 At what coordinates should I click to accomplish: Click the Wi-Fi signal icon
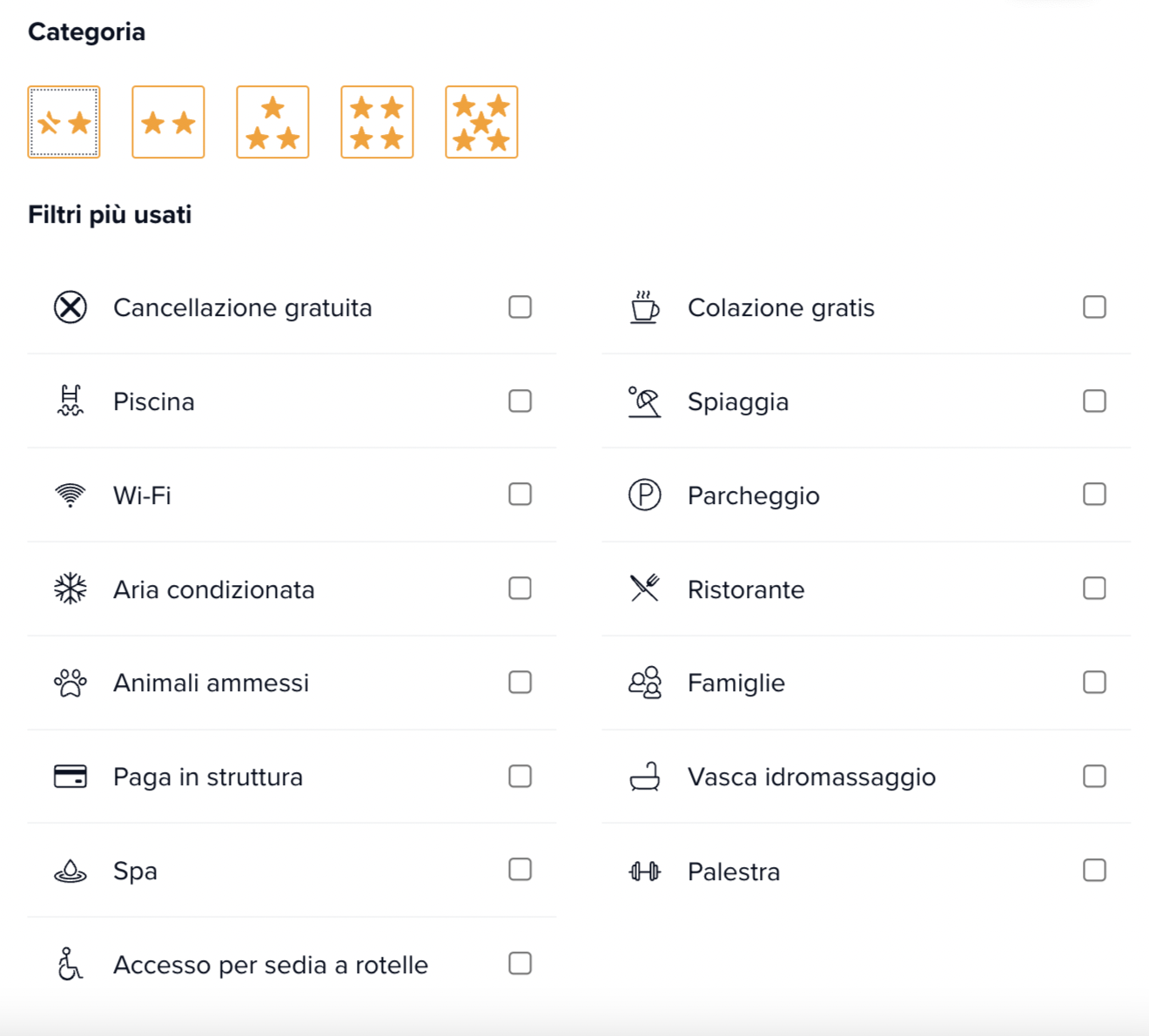71,495
